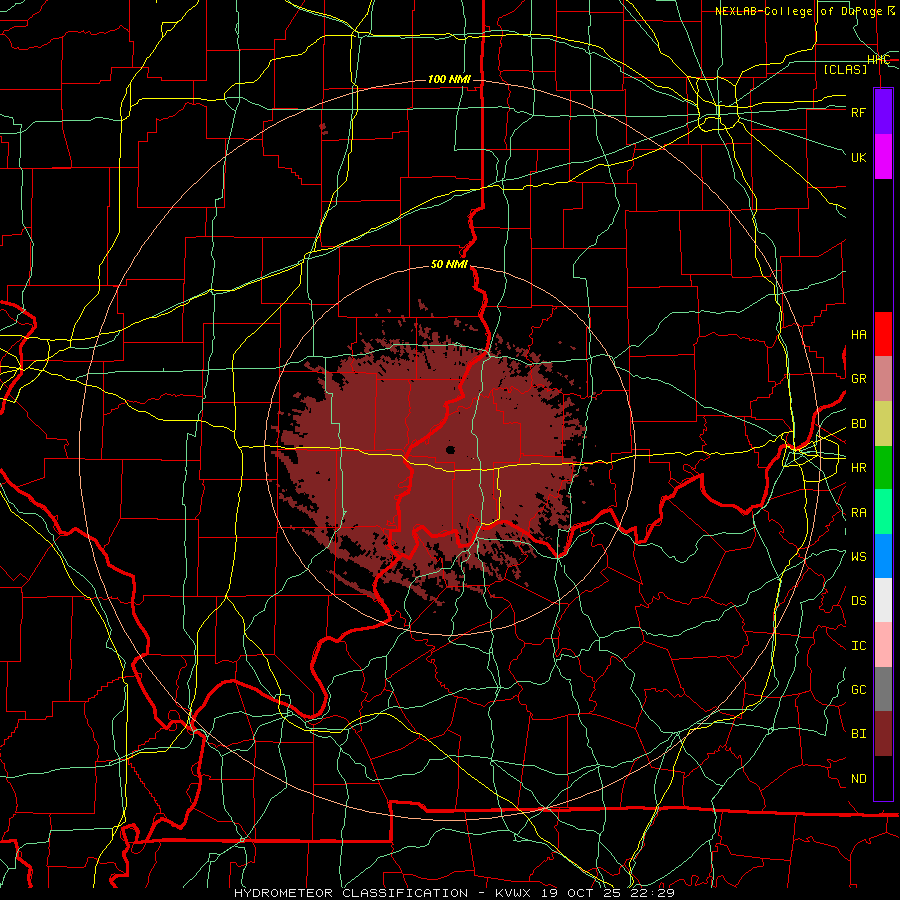Click the "50 NMI" range ring label
The width and height of the screenshot is (900, 900).
click(x=449, y=264)
